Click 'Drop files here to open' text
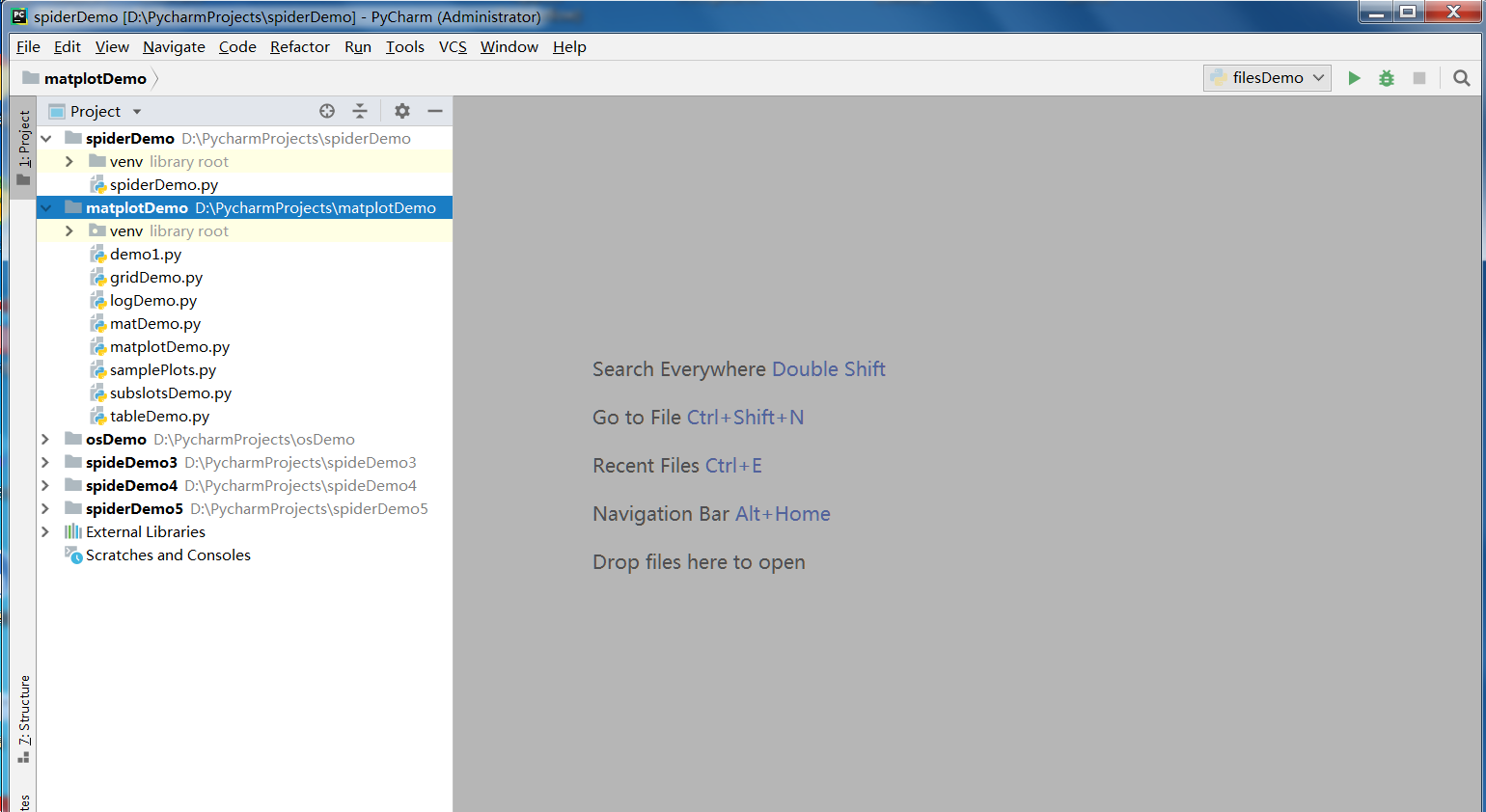The height and width of the screenshot is (812, 1486). [699, 562]
